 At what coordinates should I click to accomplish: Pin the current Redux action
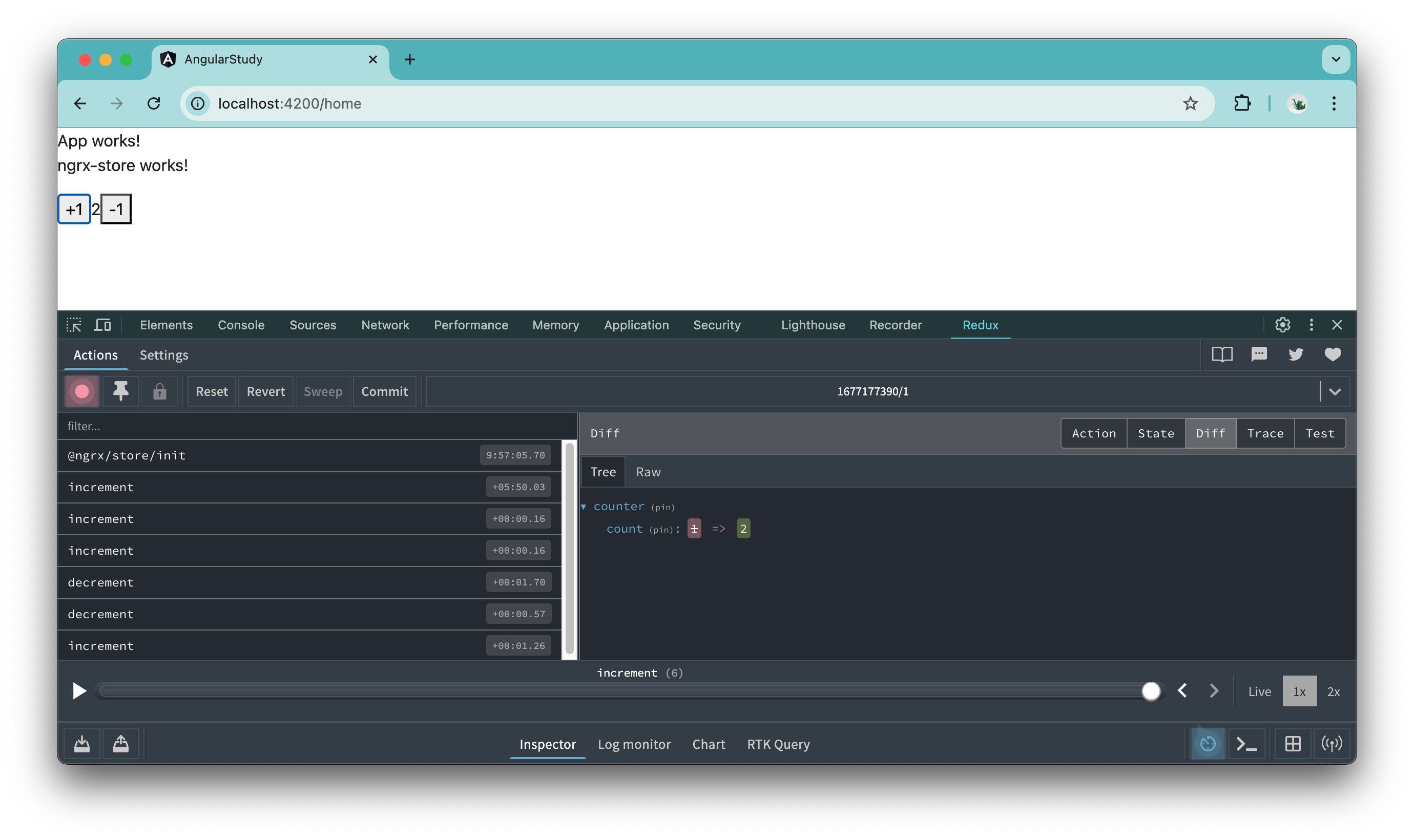point(120,391)
